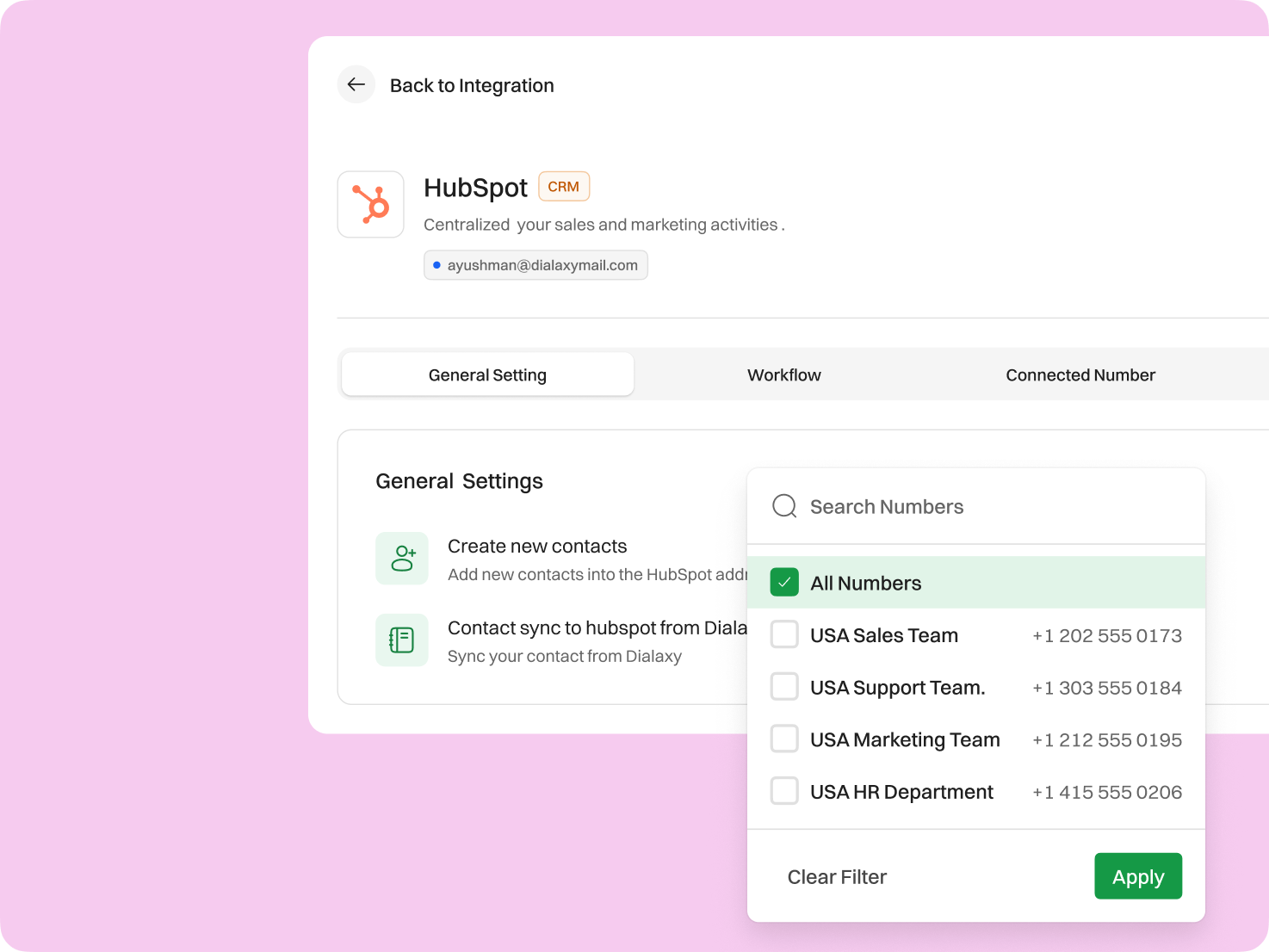Click the green checkmark beside All Numbers
Viewport: 1269px width, 952px height.
(x=783, y=583)
